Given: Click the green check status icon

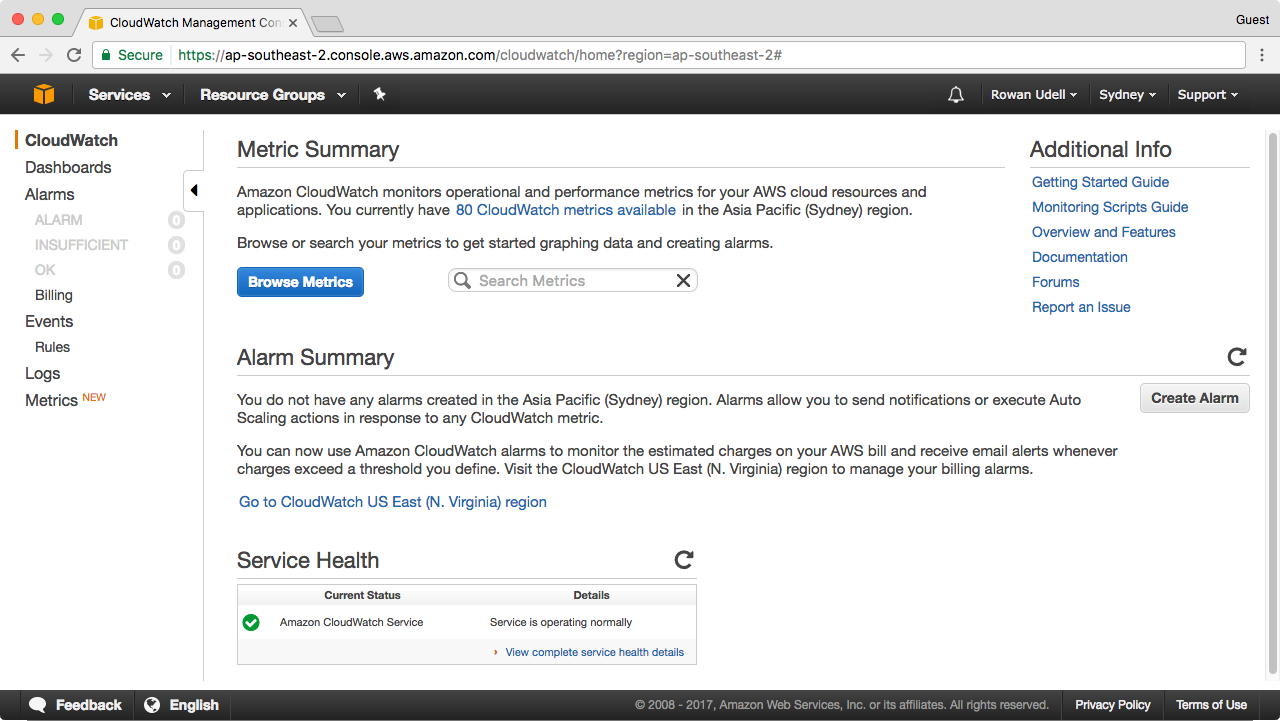Looking at the screenshot, I should [251, 622].
